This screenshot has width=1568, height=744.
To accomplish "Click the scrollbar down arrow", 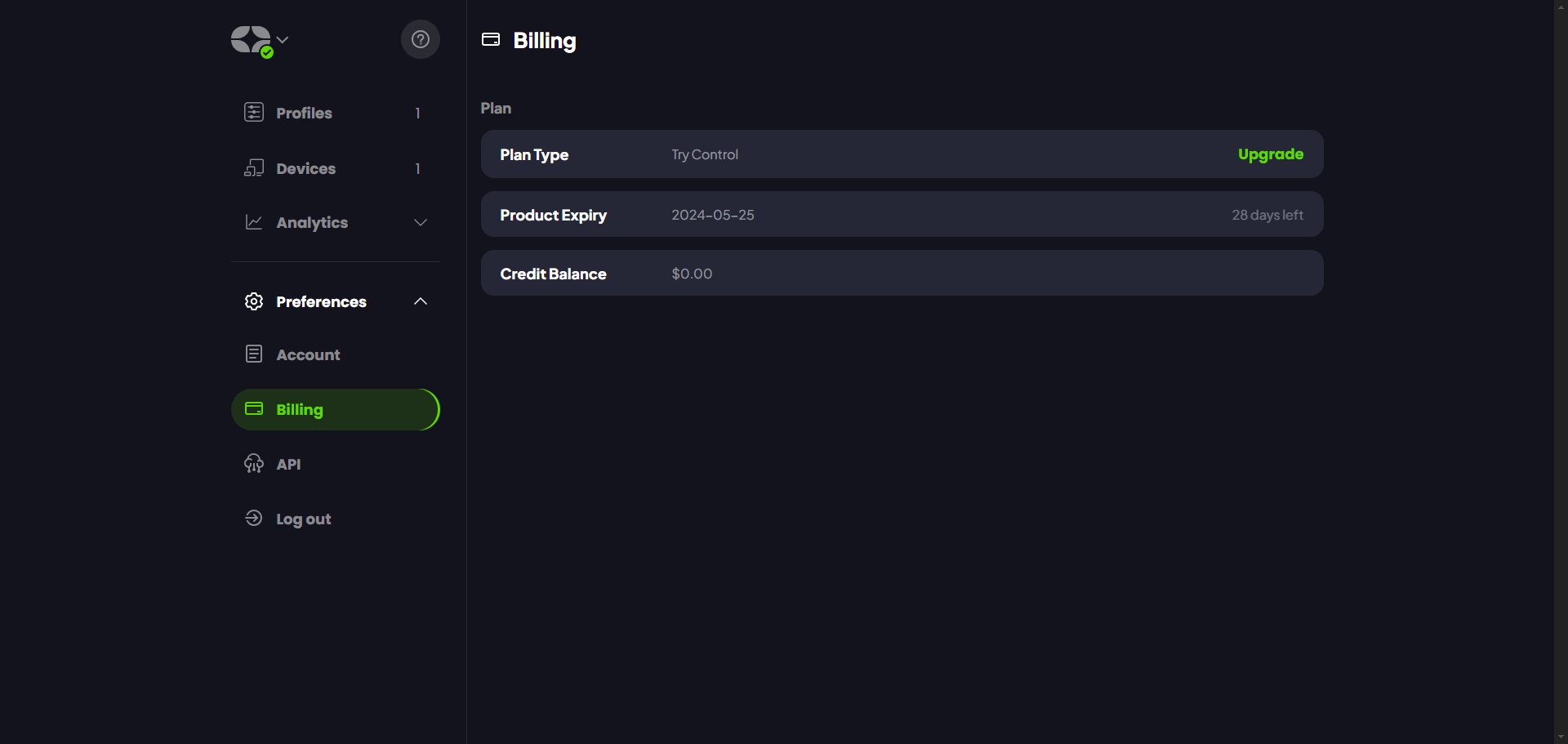I will coord(1561,737).
